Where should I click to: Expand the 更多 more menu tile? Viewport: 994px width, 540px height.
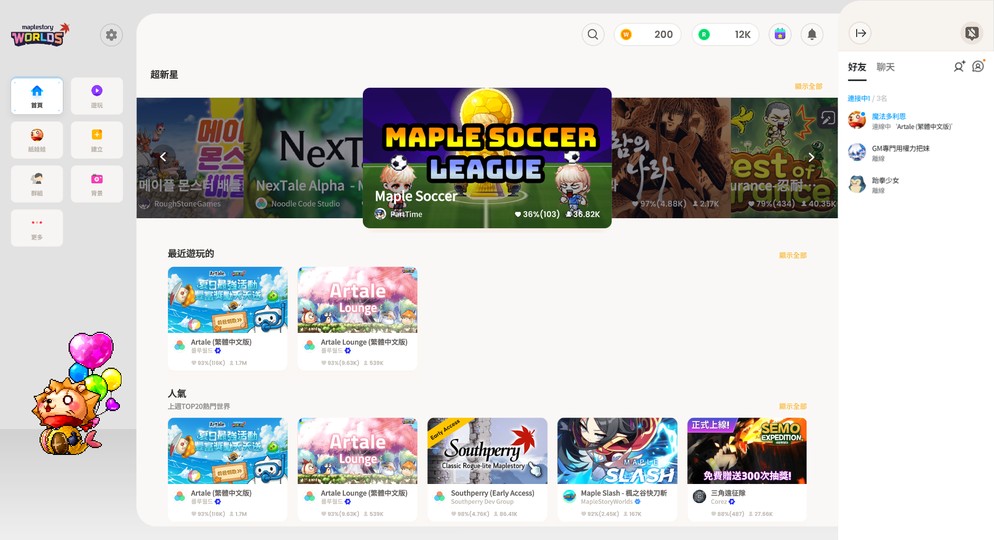pos(37,228)
